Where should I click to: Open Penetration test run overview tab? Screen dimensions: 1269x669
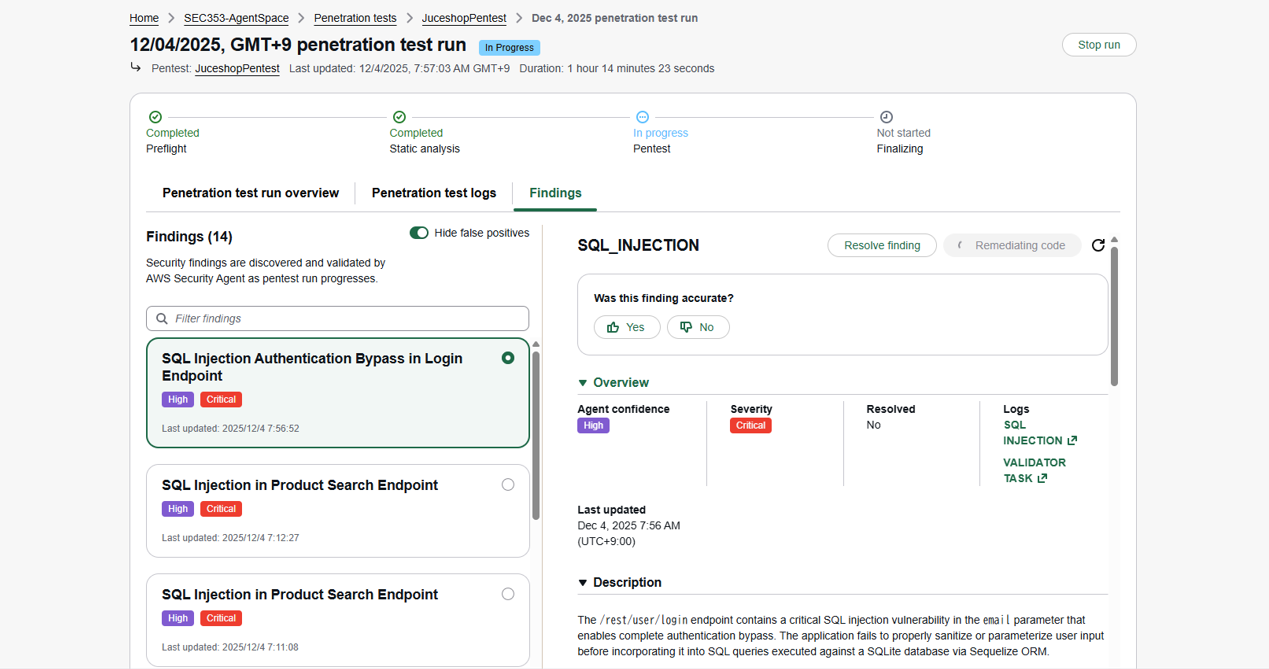tap(250, 193)
